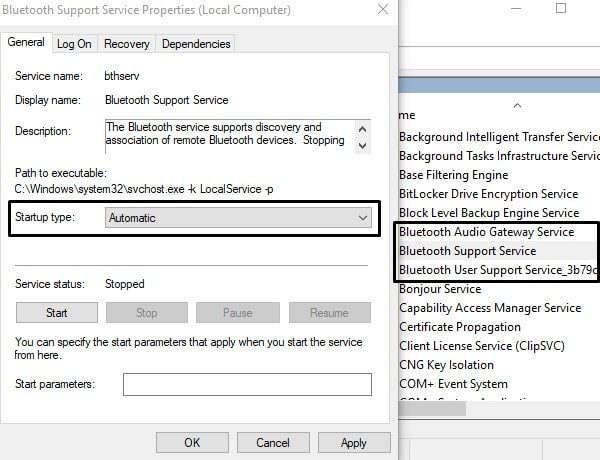Click the svchost.exe executable path text
This screenshot has height=460, width=600.
pyautogui.click(x=144, y=189)
